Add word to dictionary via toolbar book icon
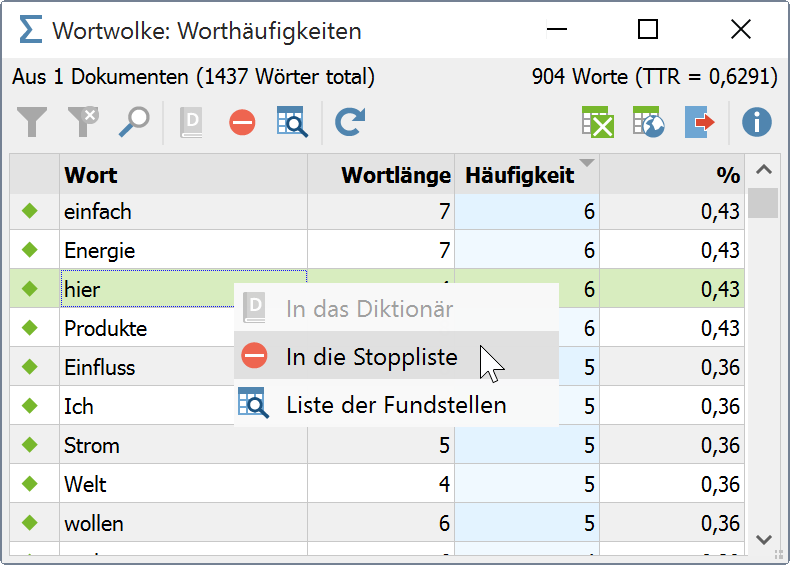Viewport: 790px width, 565px height. [x=191, y=122]
